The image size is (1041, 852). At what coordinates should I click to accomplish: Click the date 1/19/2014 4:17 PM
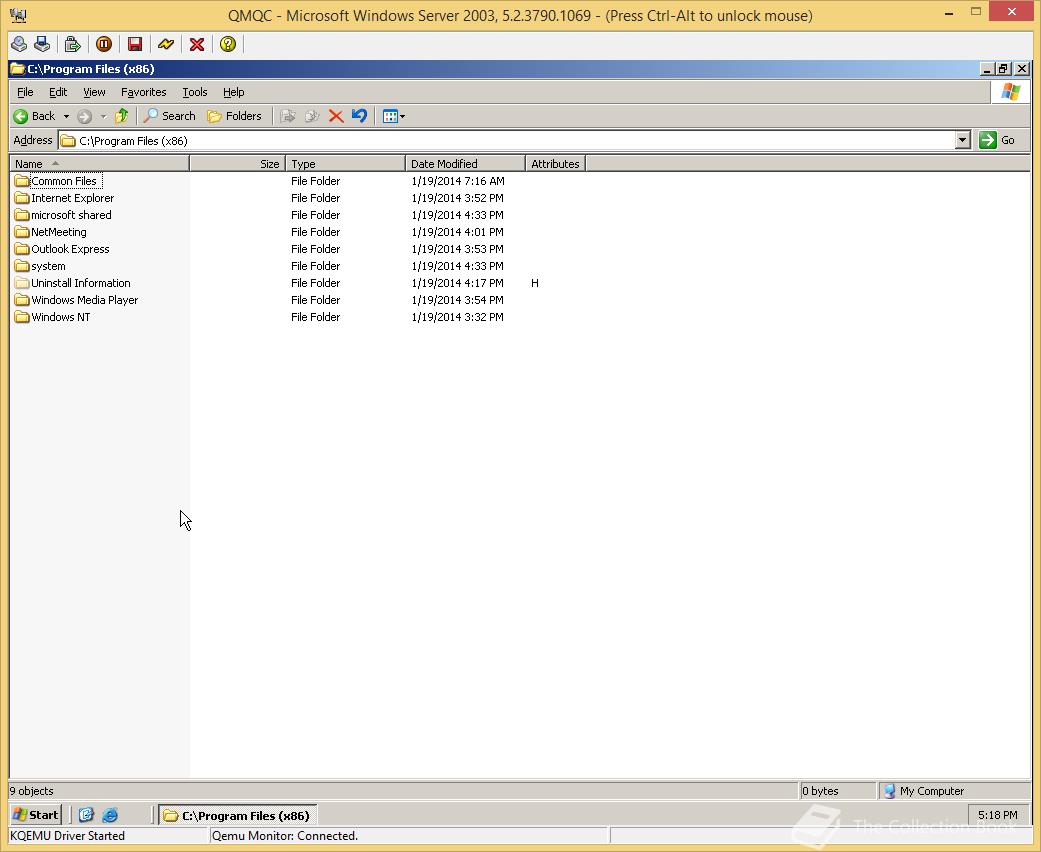(457, 283)
